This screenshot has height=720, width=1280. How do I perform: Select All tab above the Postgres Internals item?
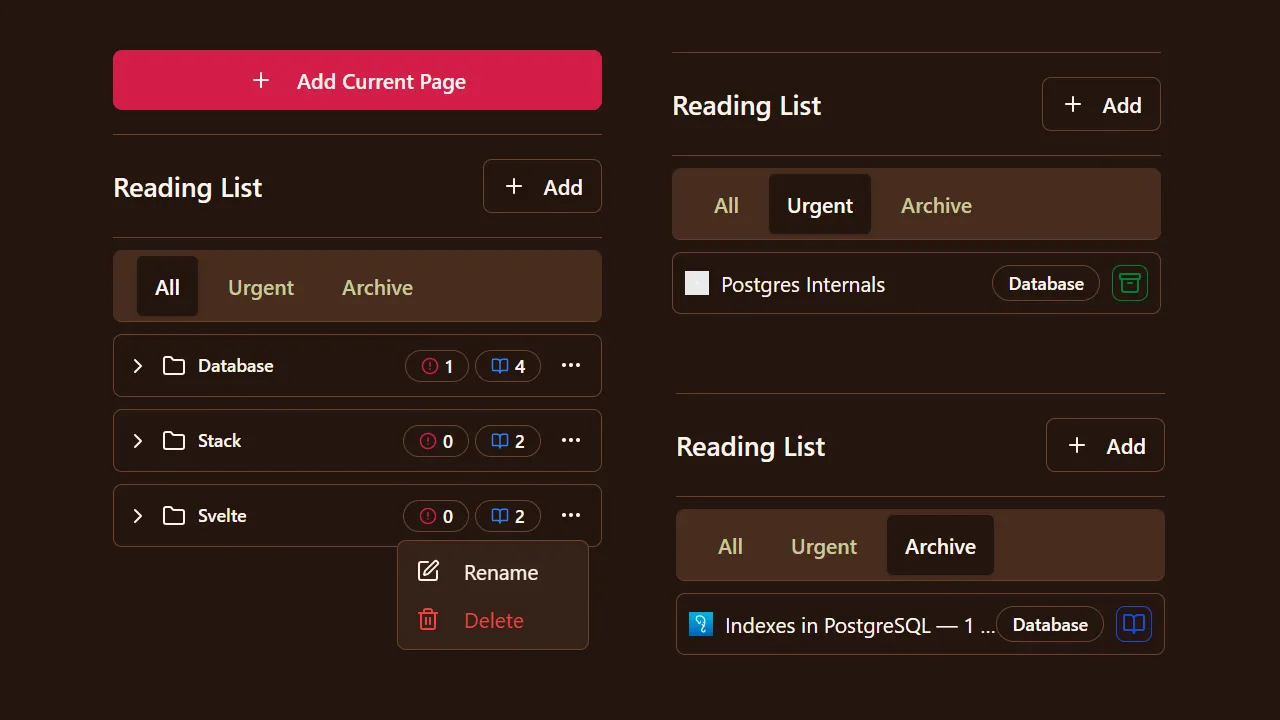point(726,205)
